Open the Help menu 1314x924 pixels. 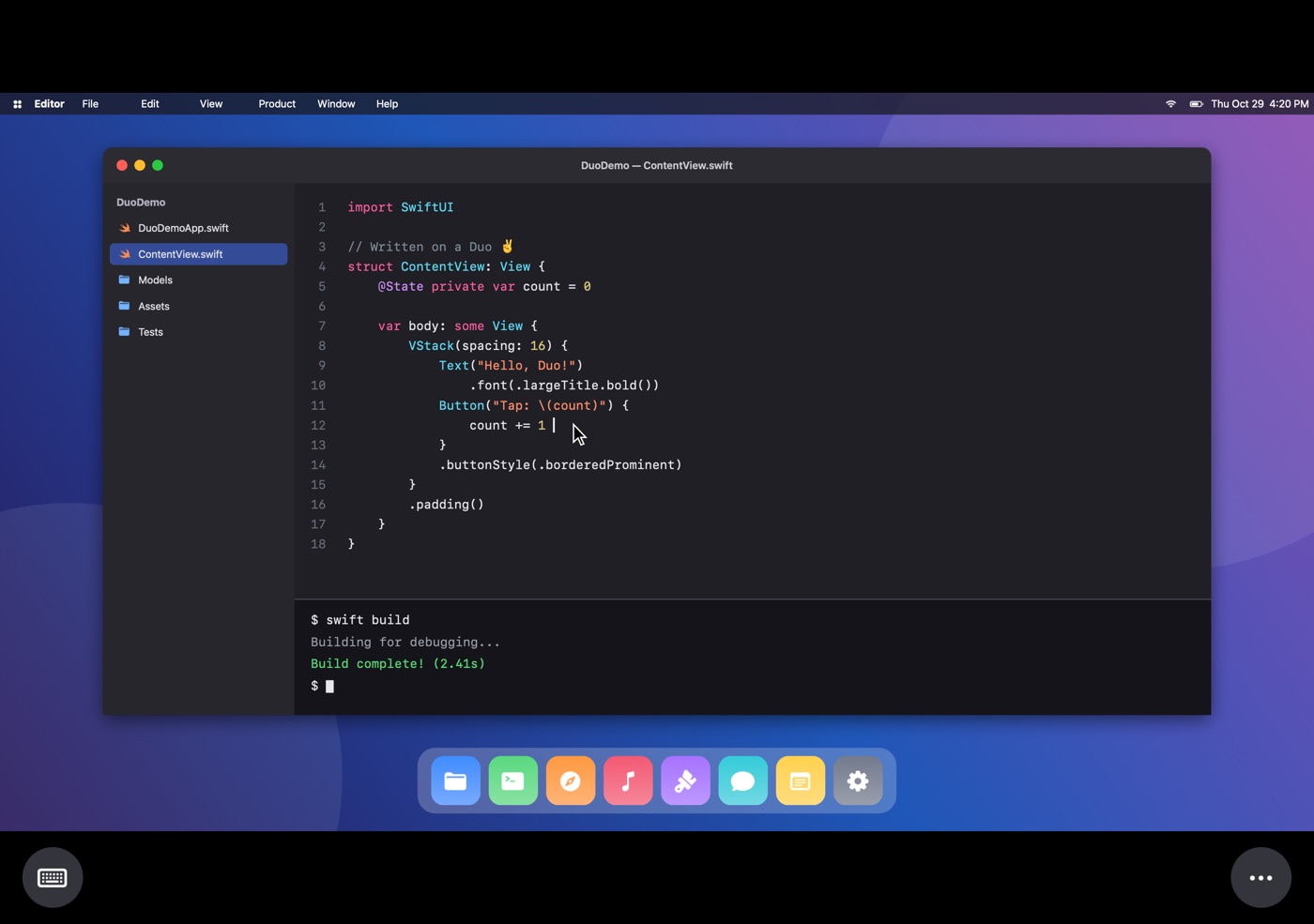(x=387, y=104)
